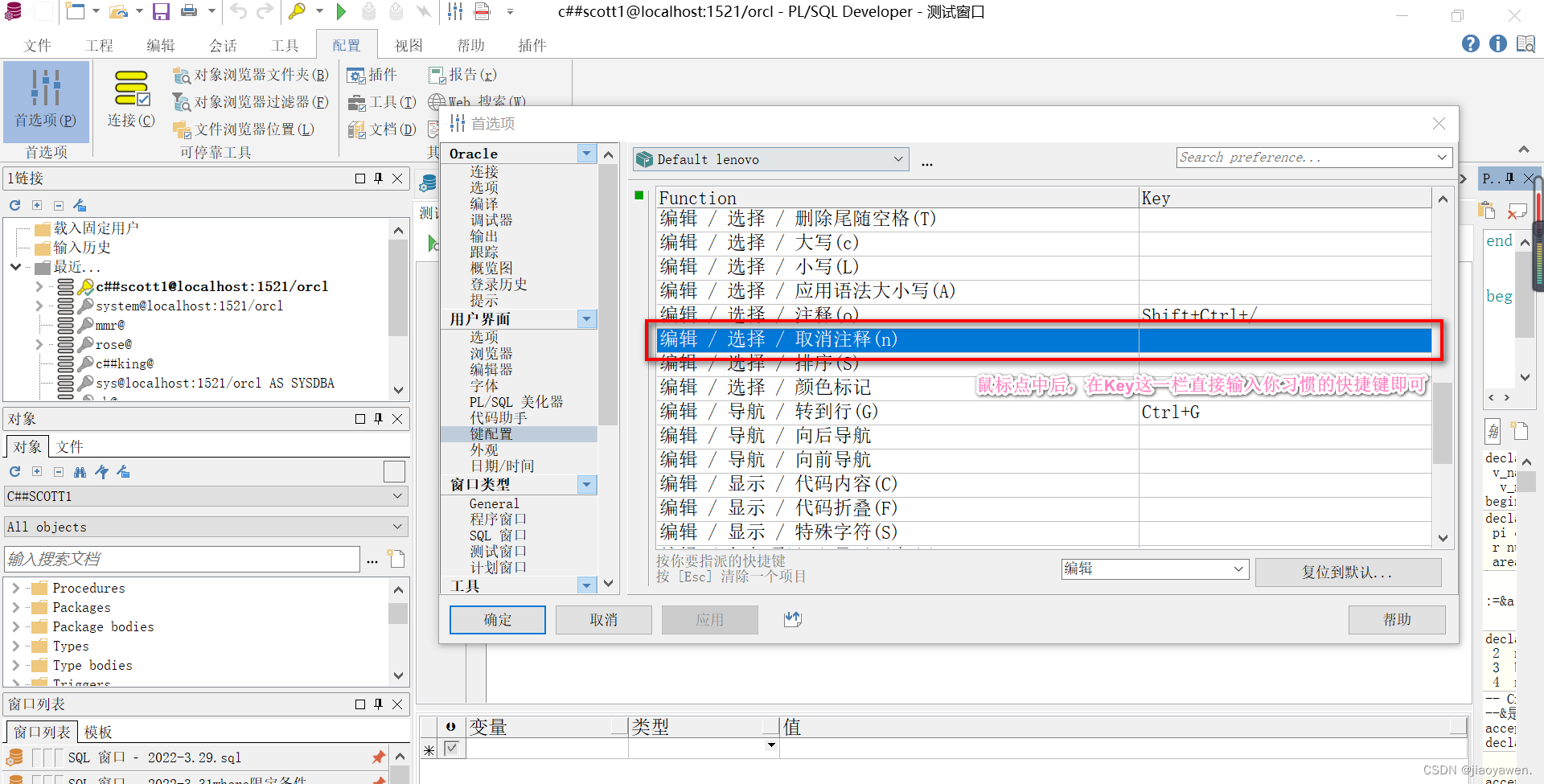The height and width of the screenshot is (784, 1544).
Task: Open the 视图 menu
Action: 409,45
